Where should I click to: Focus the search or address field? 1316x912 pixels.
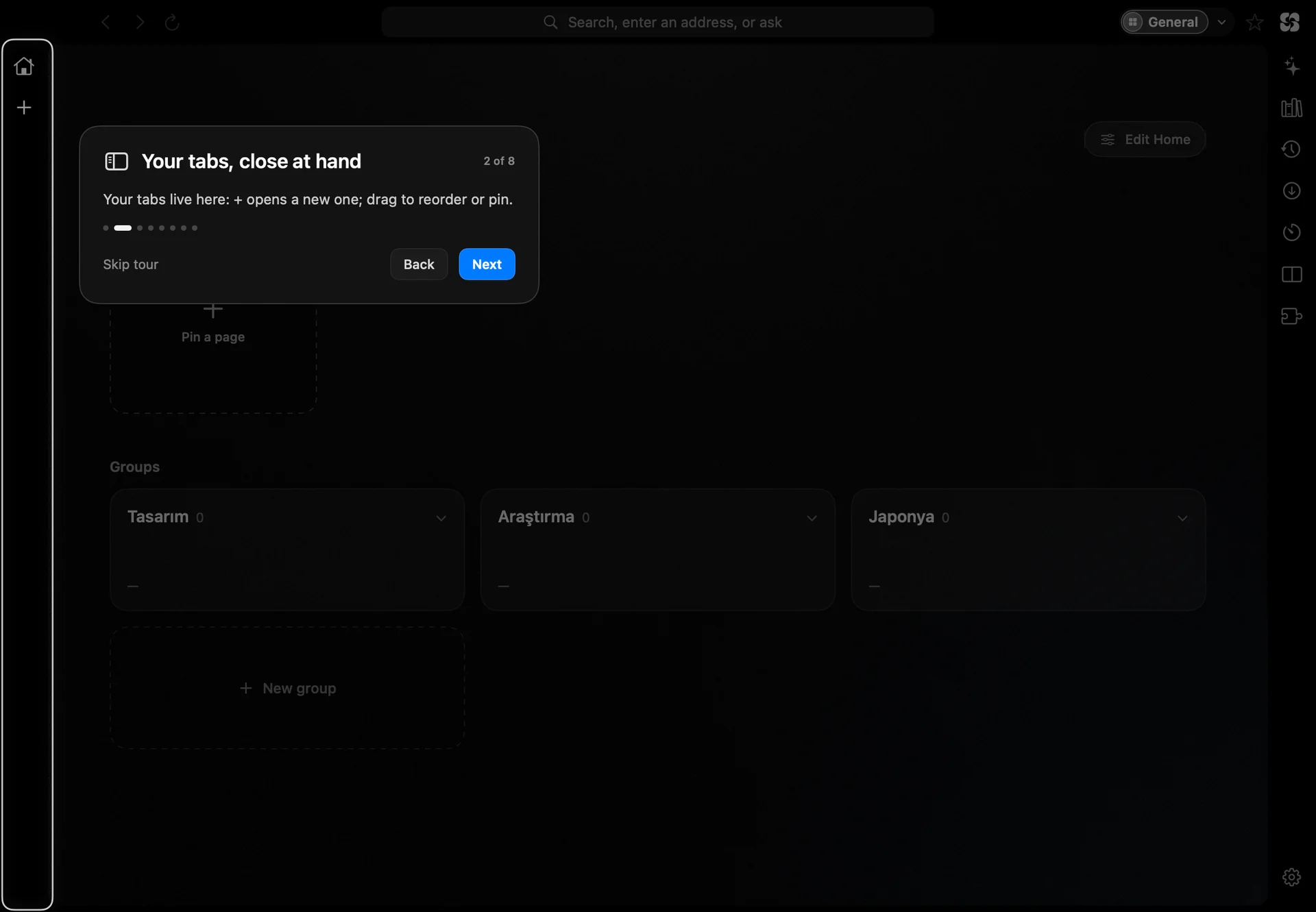coord(658,23)
